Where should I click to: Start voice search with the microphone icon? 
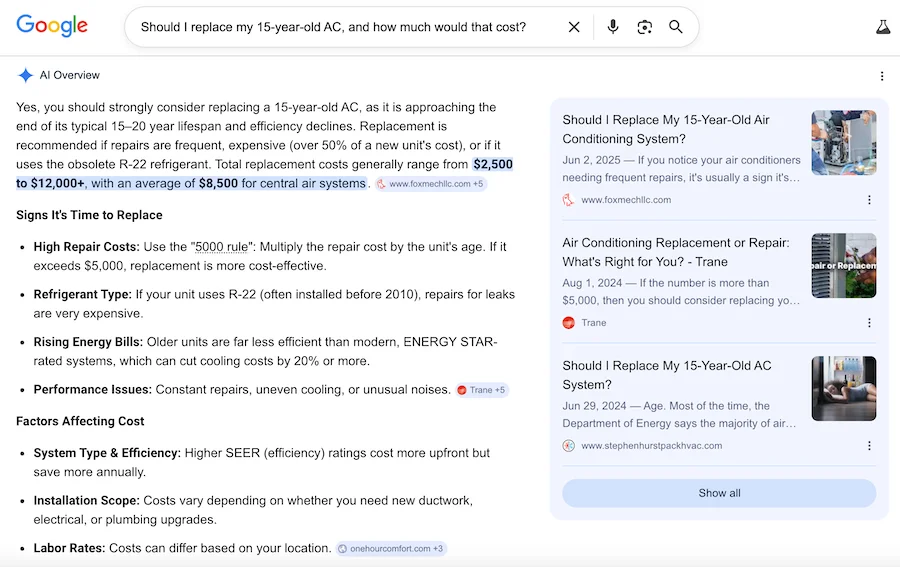(x=612, y=27)
